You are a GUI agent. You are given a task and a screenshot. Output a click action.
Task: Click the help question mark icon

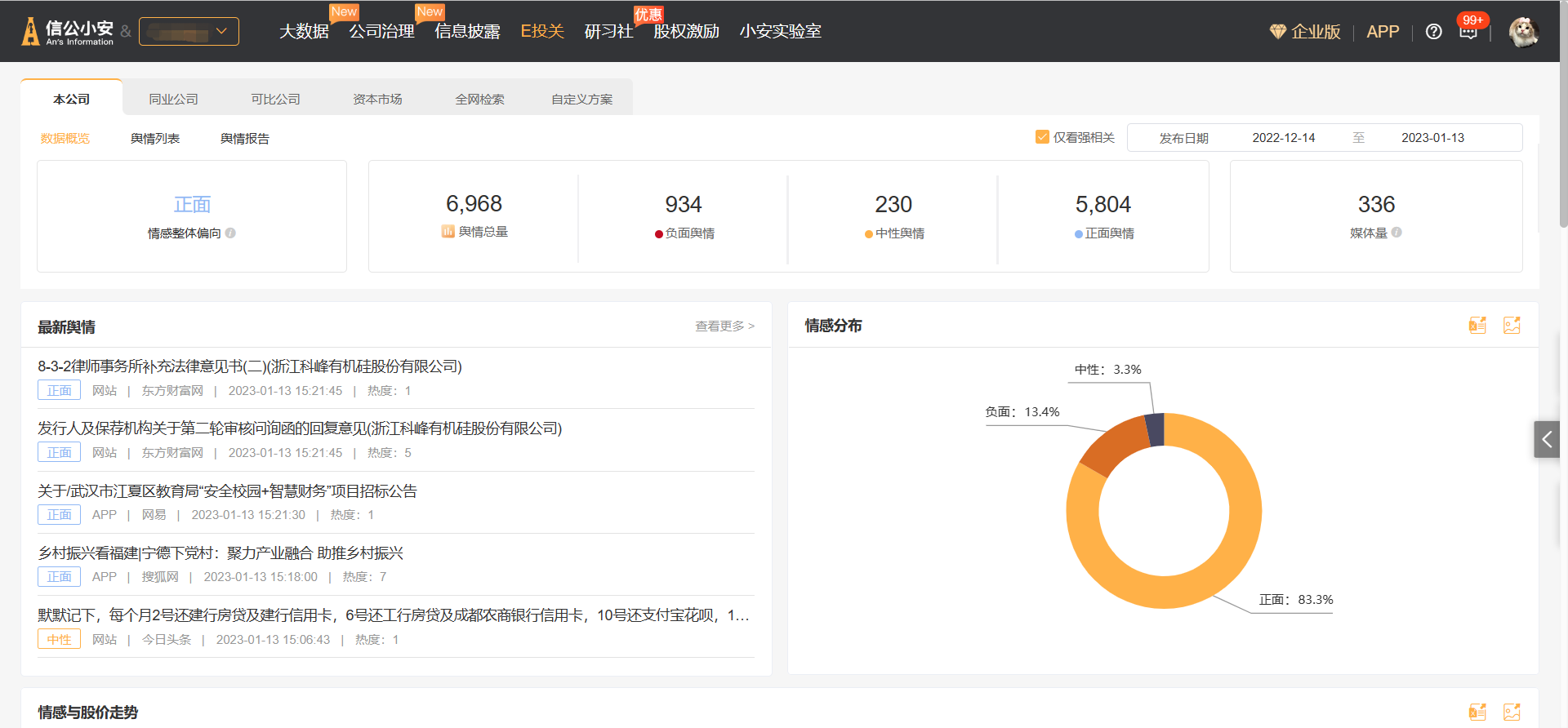tap(1433, 32)
